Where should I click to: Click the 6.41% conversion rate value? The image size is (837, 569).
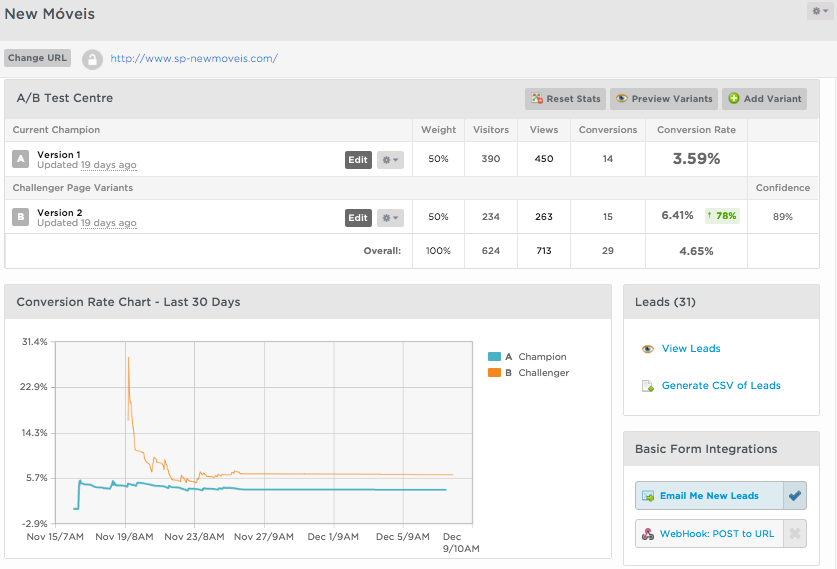[677, 215]
